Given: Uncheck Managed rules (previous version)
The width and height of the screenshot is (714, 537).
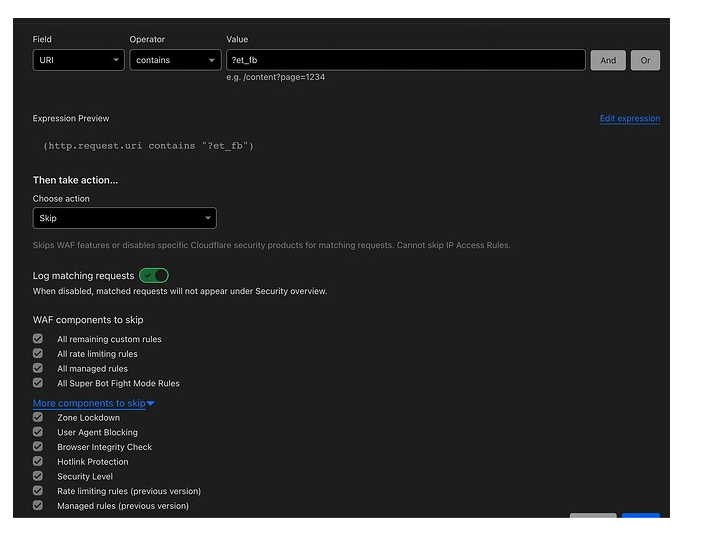Looking at the screenshot, I should [x=38, y=505].
